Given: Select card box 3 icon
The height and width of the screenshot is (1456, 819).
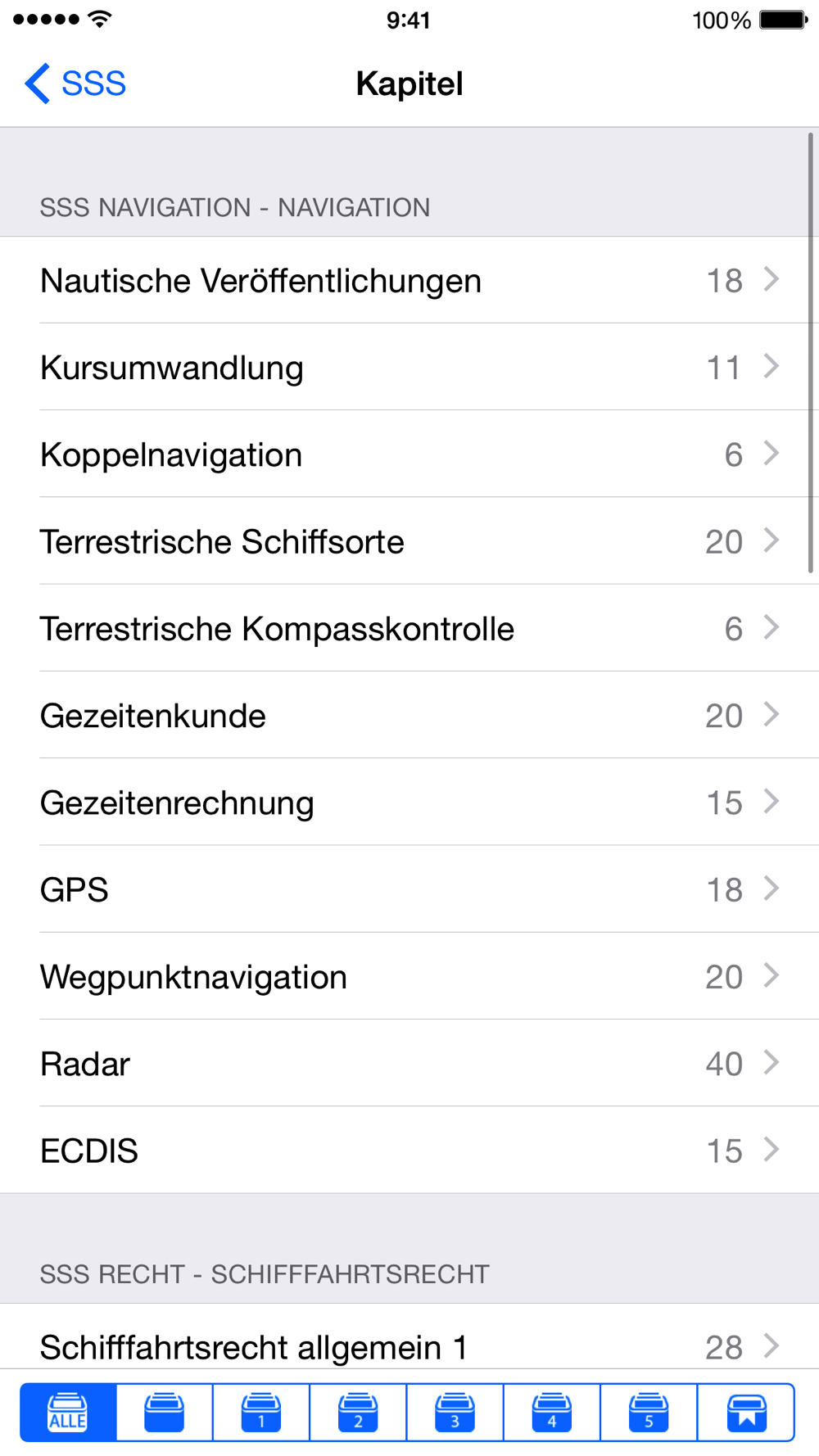Looking at the screenshot, I should click(x=455, y=1412).
